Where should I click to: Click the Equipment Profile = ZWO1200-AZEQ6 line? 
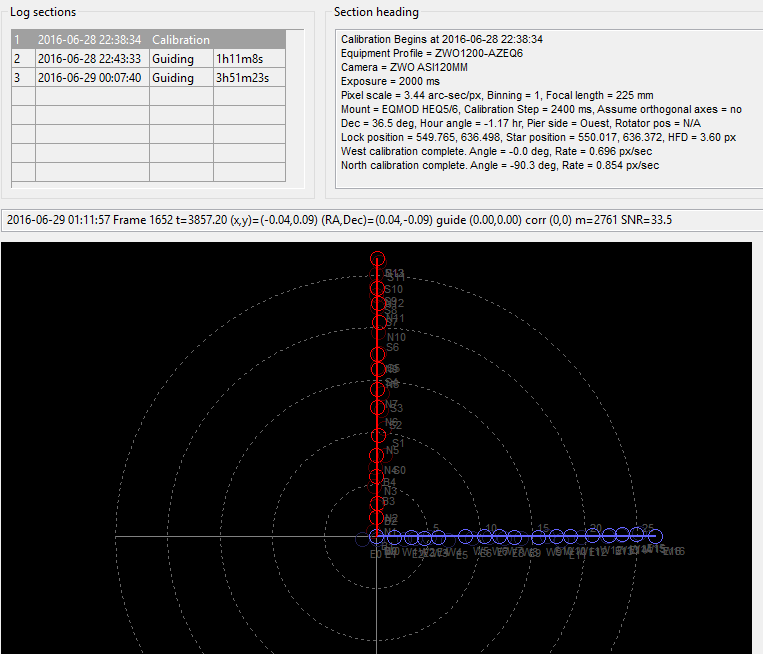(x=432, y=54)
